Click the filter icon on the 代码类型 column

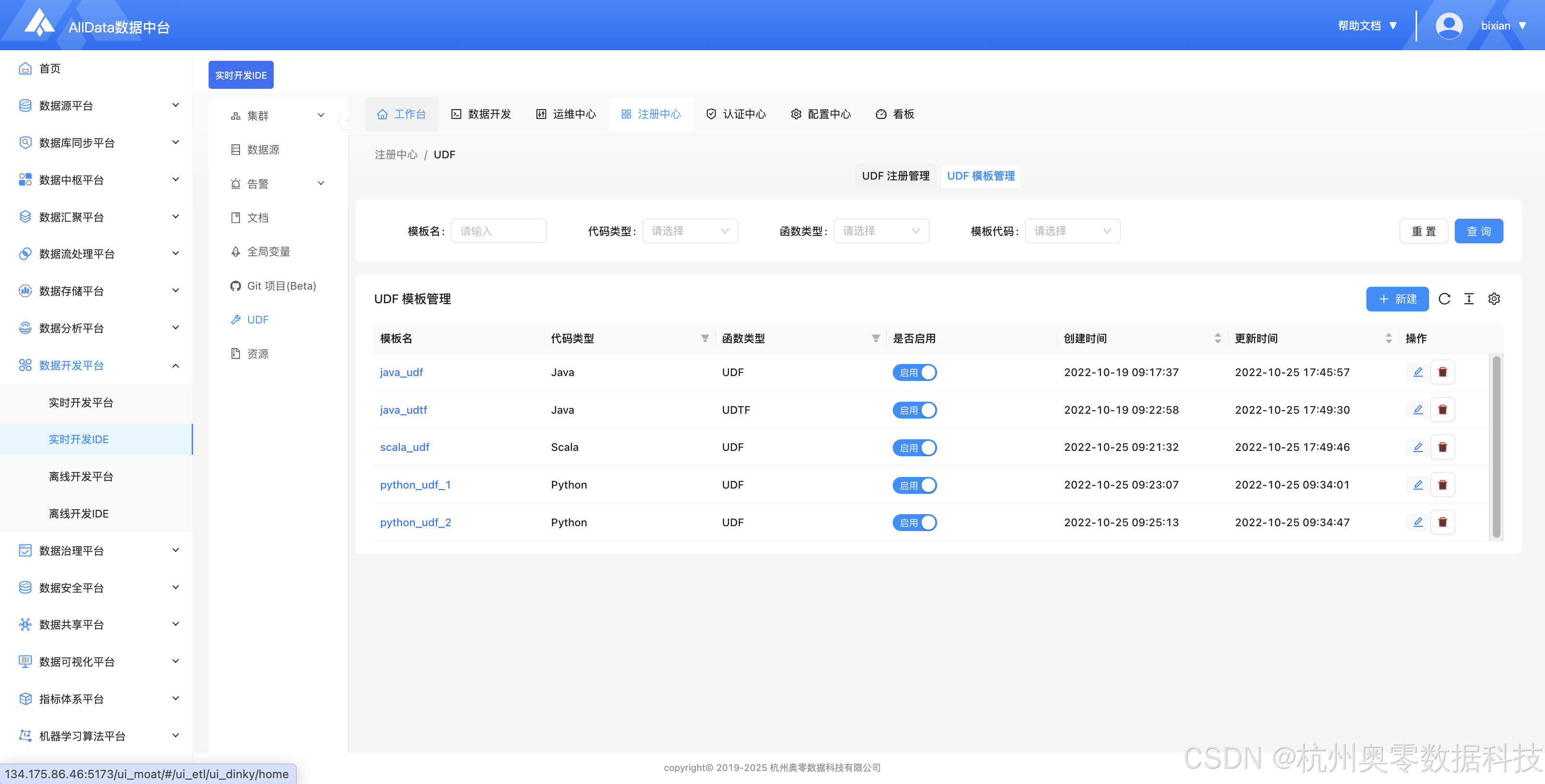[705, 338]
